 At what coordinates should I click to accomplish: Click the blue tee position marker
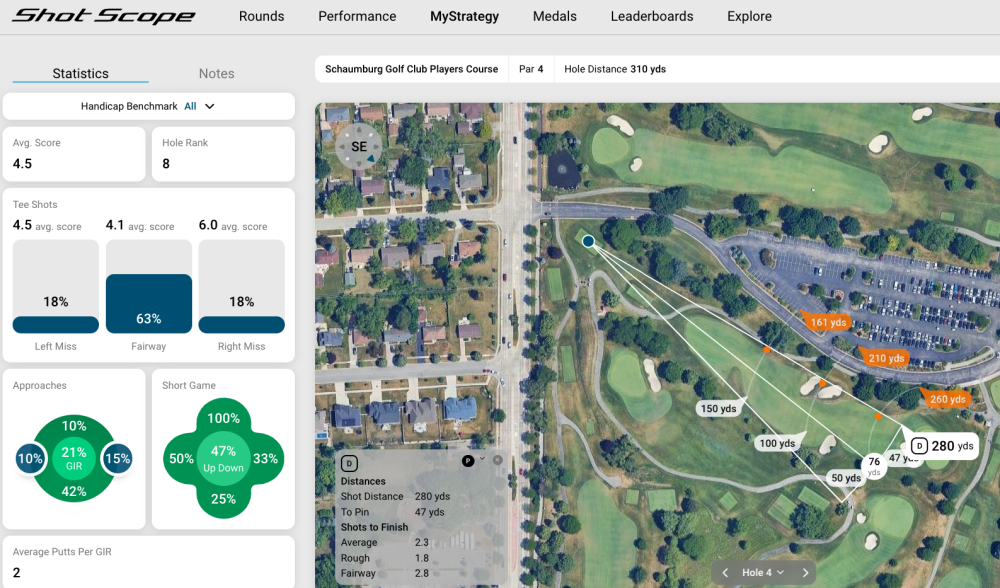tap(588, 241)
